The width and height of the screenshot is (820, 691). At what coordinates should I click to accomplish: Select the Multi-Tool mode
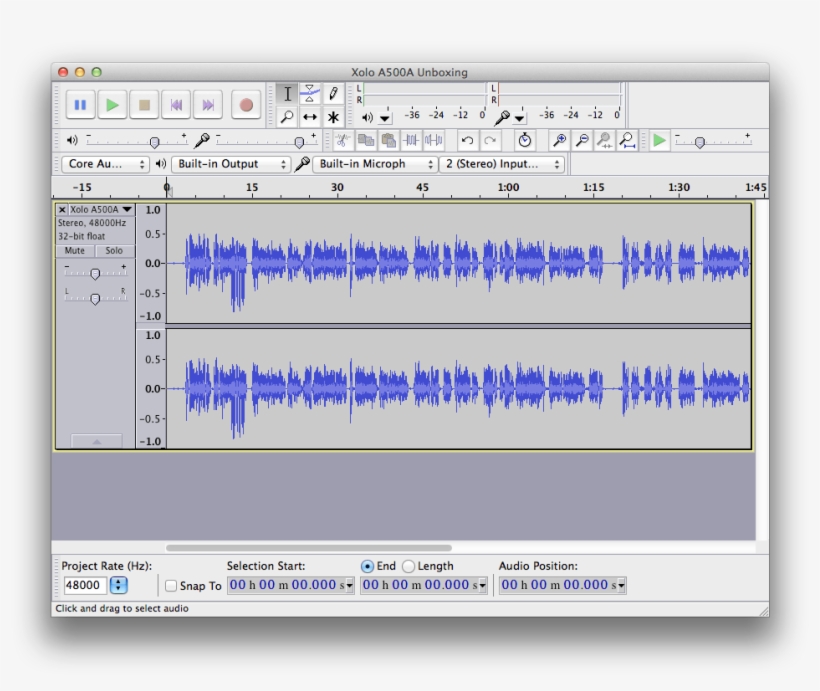click(333, 117)
